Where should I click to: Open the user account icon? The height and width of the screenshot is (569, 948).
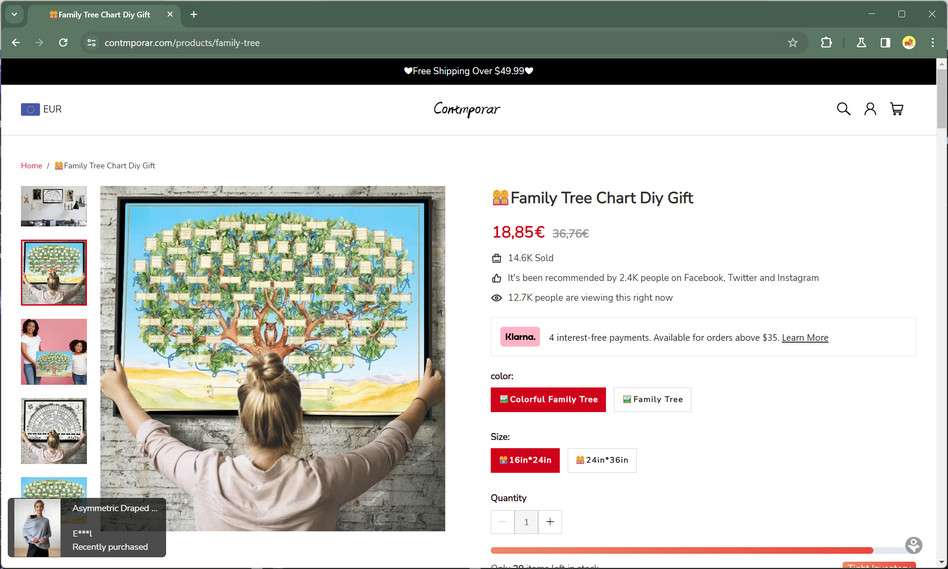pos(870,109)
